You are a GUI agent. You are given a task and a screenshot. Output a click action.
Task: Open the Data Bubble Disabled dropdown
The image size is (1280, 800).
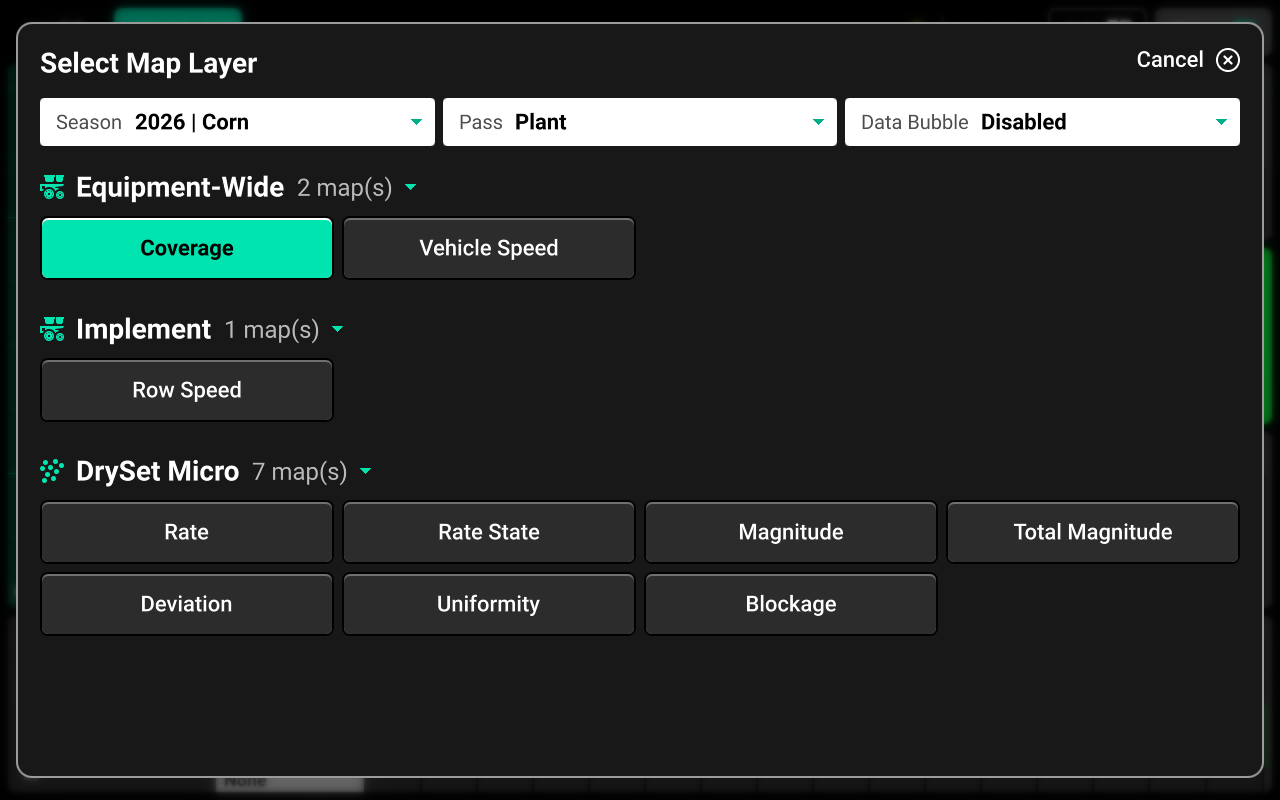click(x=1041, y=122)
